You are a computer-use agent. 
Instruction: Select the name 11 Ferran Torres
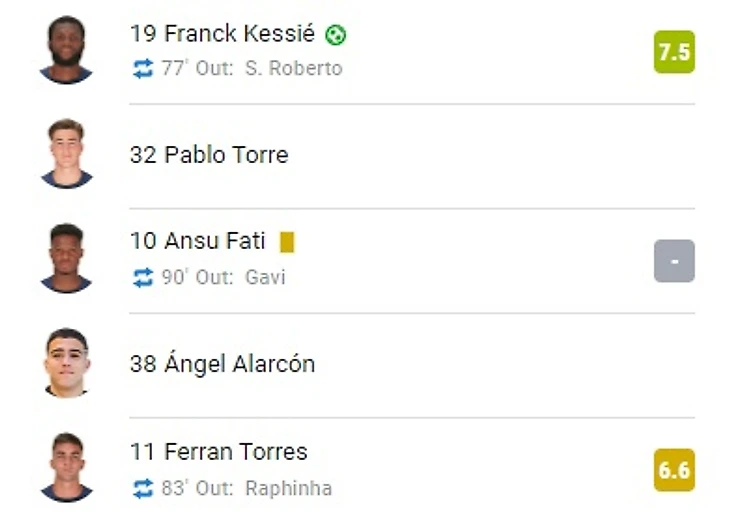point(219,451)
